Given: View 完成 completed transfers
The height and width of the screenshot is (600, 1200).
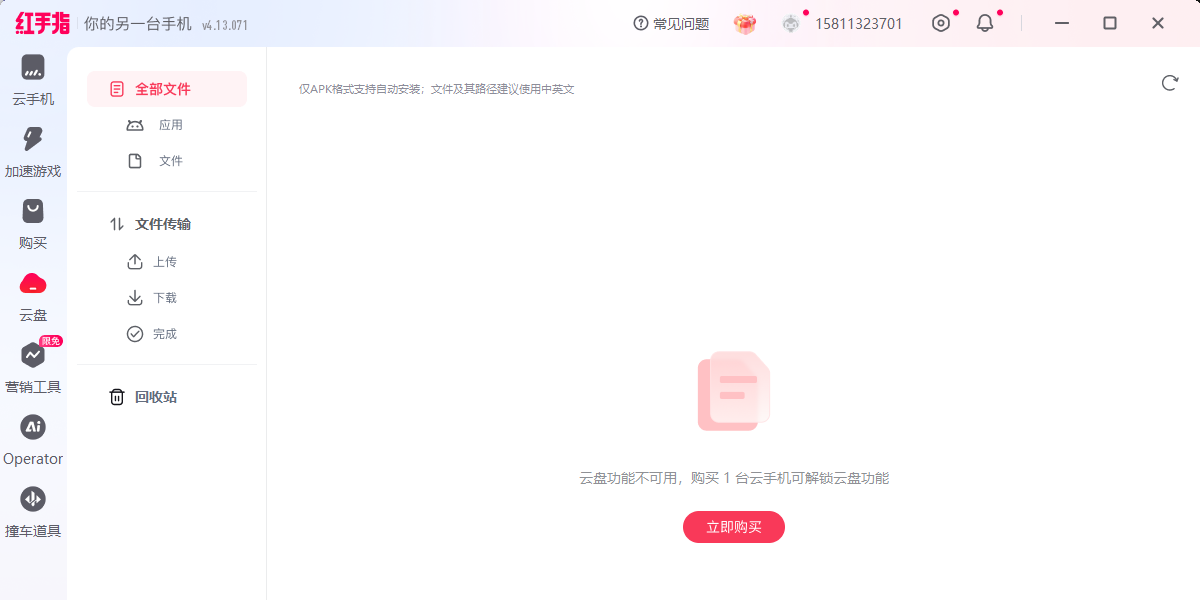Looking at the screenshot, I should point(167,334).
